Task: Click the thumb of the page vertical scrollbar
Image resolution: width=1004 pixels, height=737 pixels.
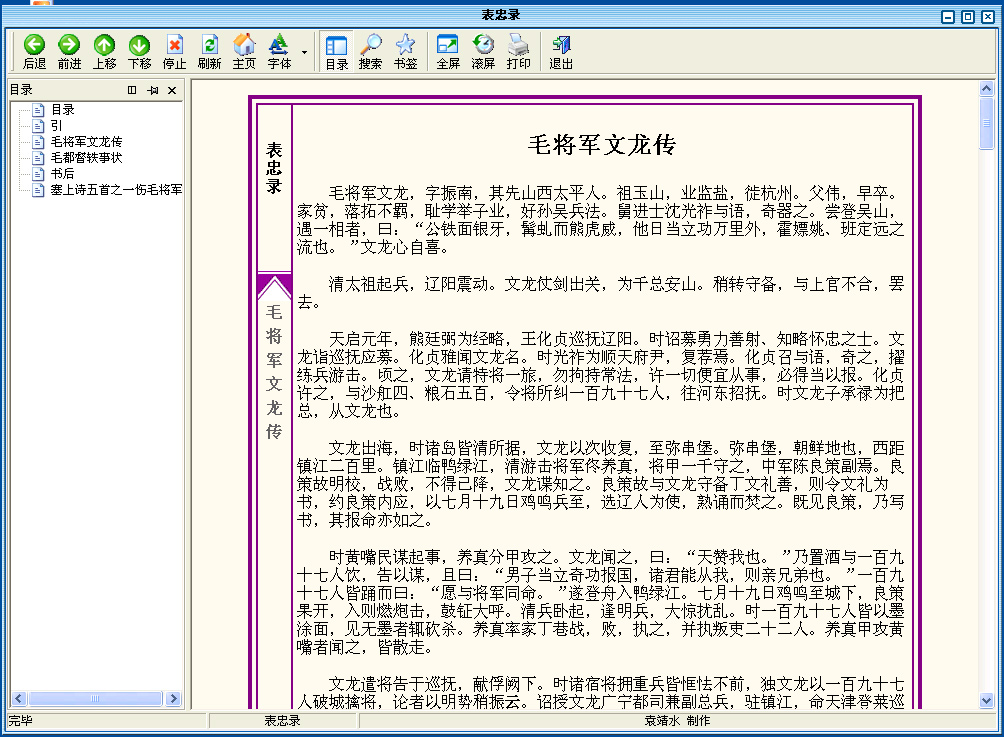Action: click(987, 124)
